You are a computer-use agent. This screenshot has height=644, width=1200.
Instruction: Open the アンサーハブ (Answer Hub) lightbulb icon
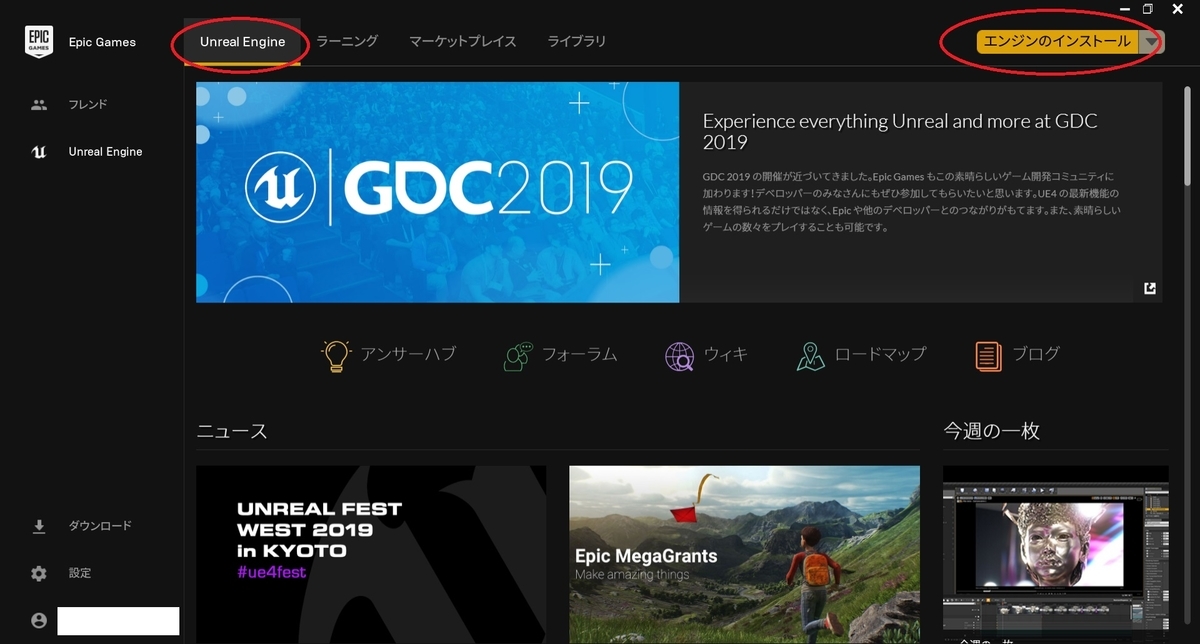pos(336,355)
